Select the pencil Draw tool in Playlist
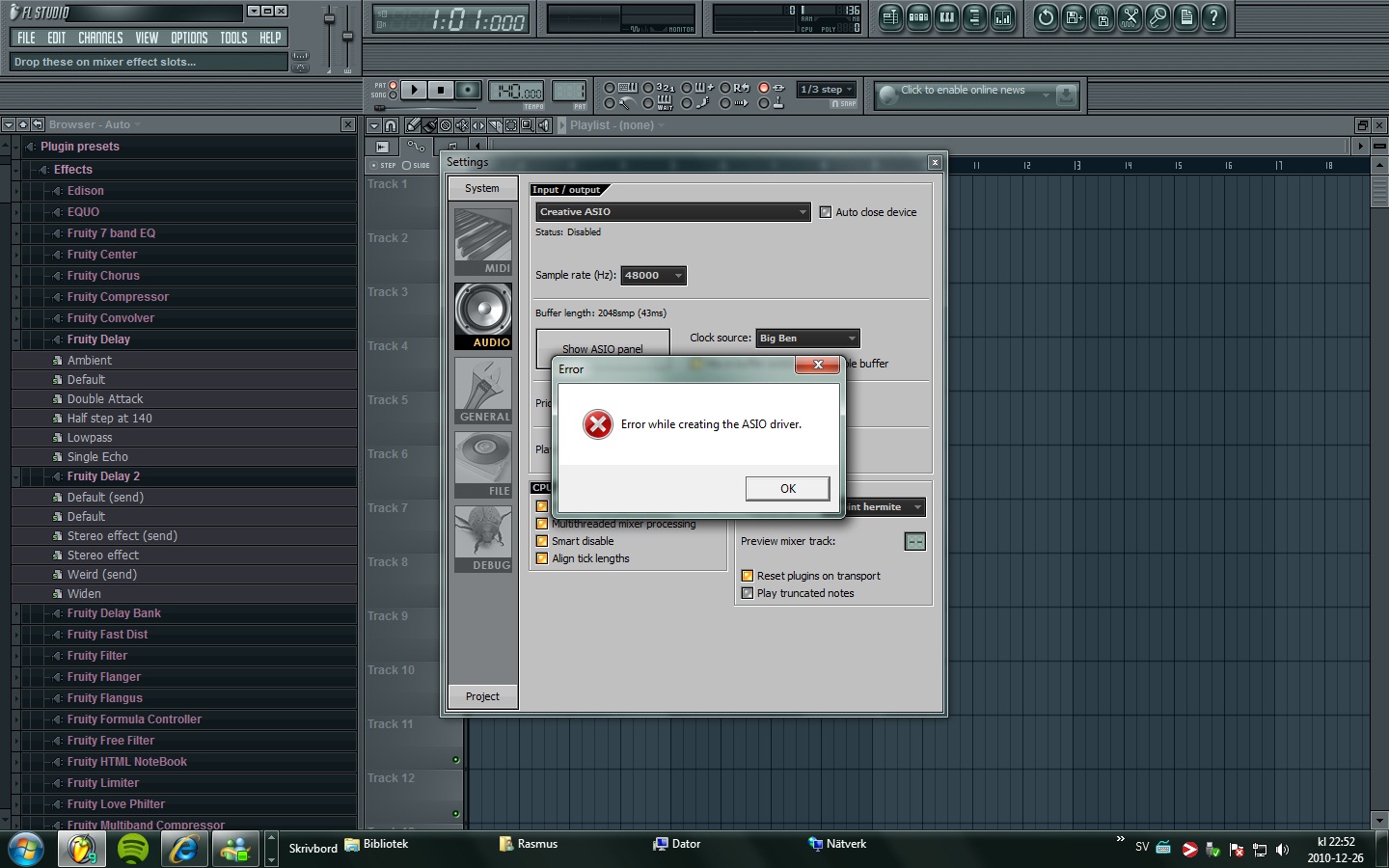 pos(413,125)
